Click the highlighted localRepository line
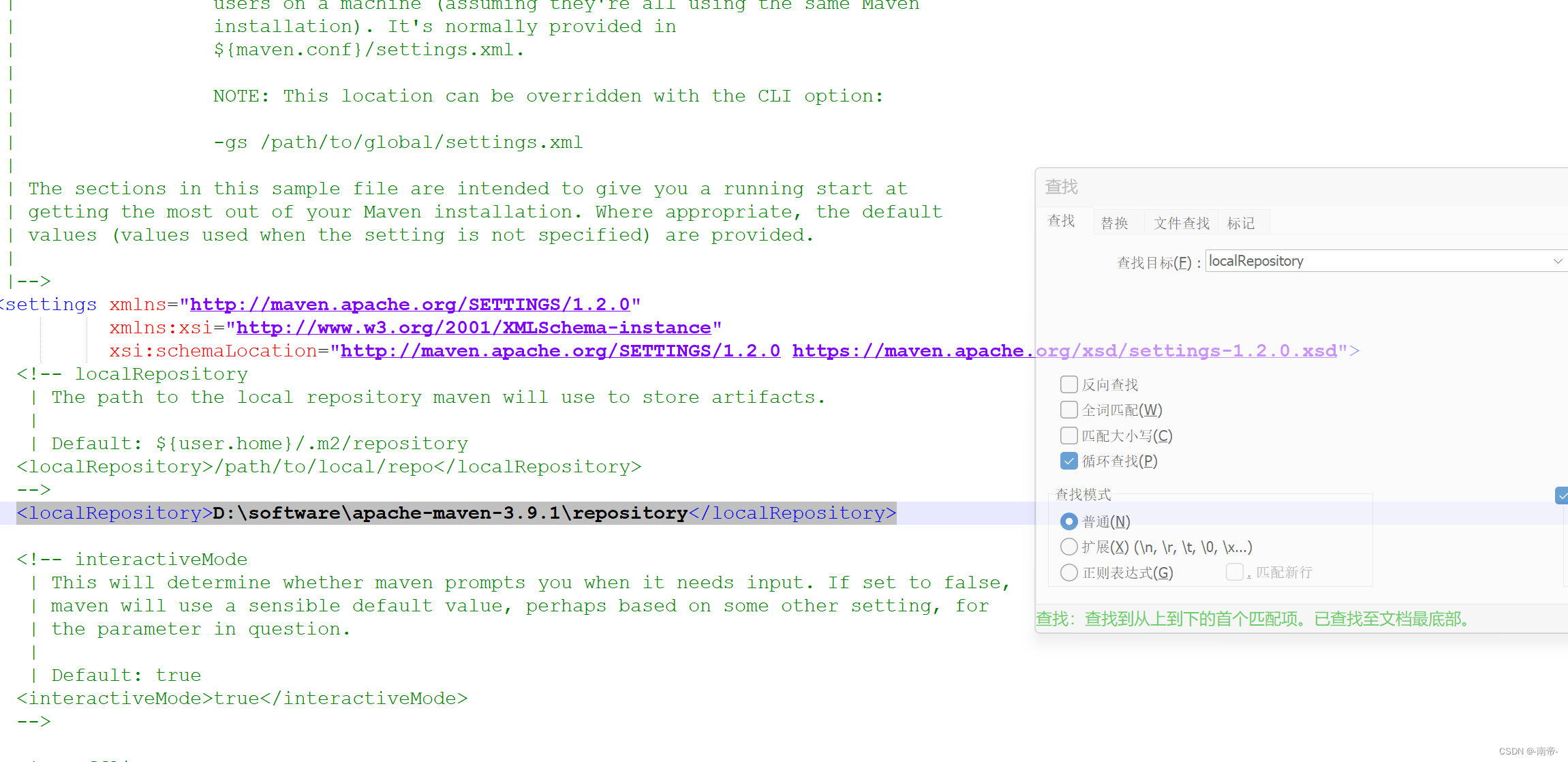This screenshot has width=1568, height=762. tap(457, 513)
